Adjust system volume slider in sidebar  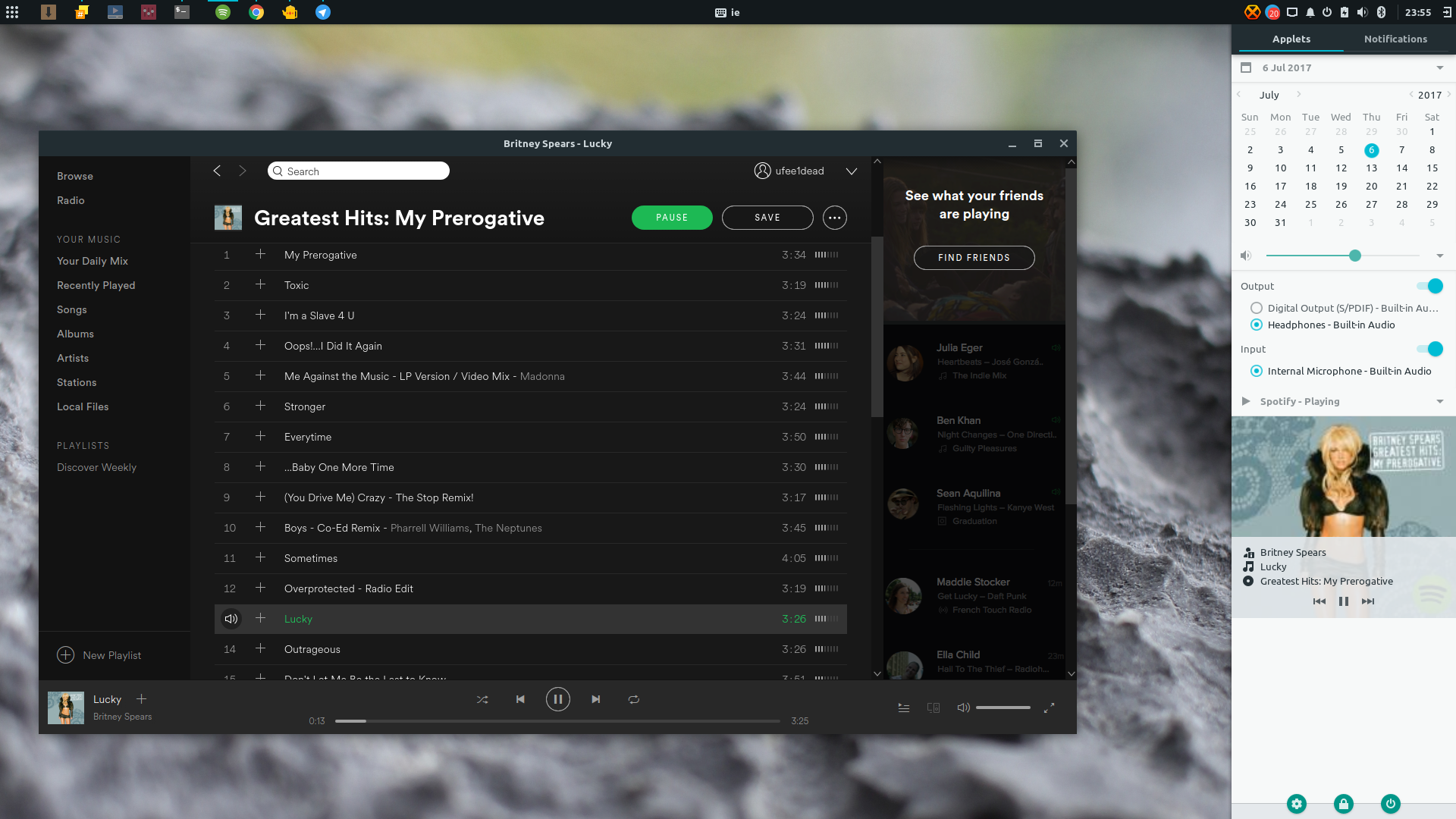[1342, 256]
